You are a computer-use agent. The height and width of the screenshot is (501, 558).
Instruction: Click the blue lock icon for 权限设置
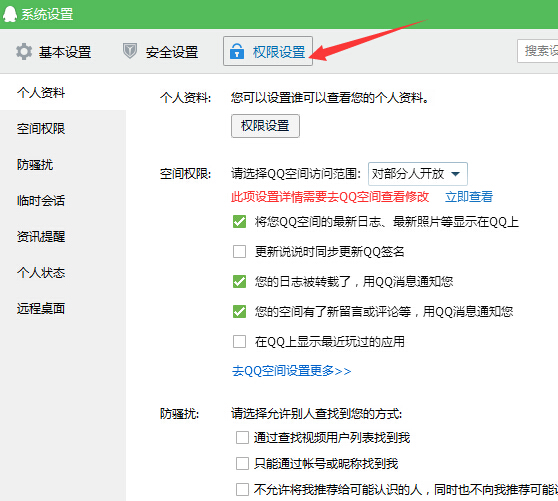(x=237, y=51)
